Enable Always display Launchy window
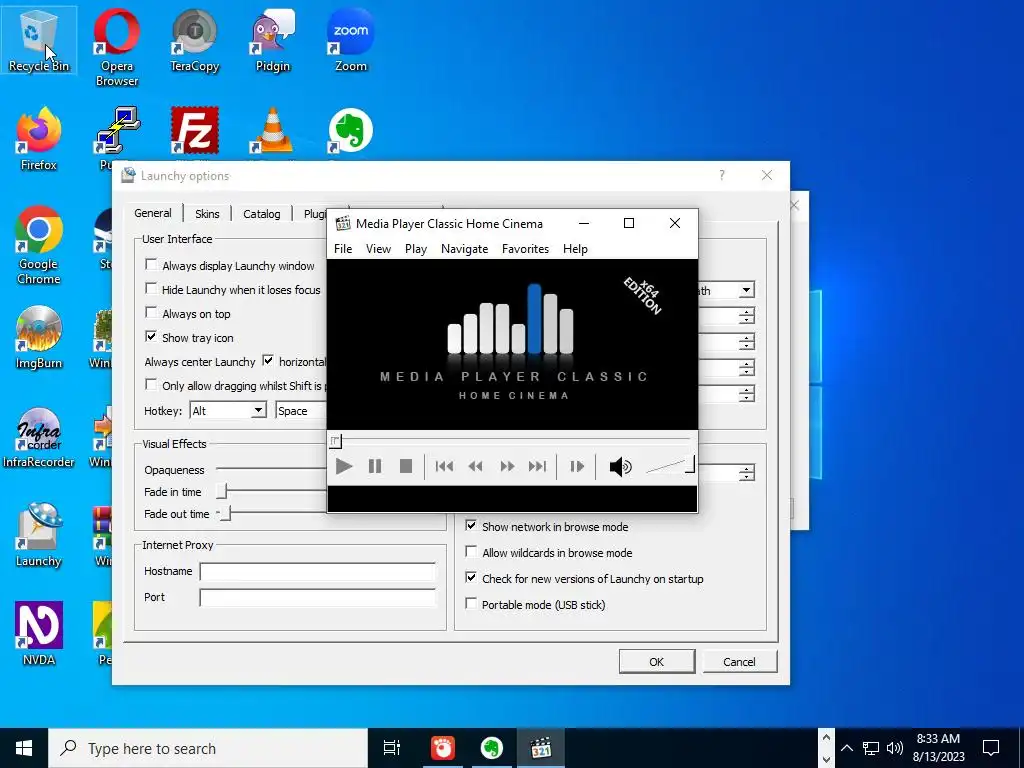 (x=151, y=264)
